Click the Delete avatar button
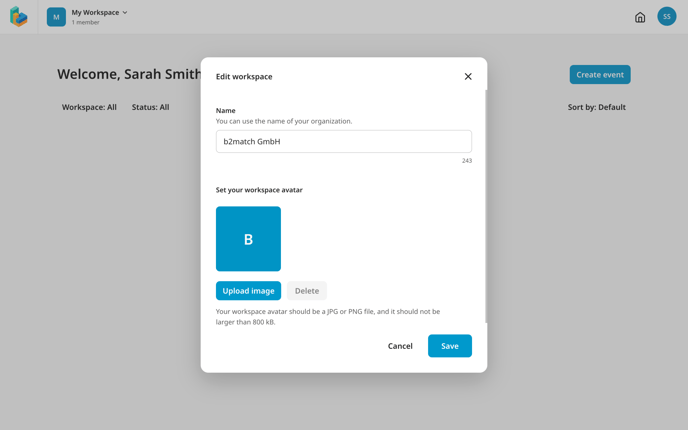This screenshot has width=688, height=430. coord(307,290)
